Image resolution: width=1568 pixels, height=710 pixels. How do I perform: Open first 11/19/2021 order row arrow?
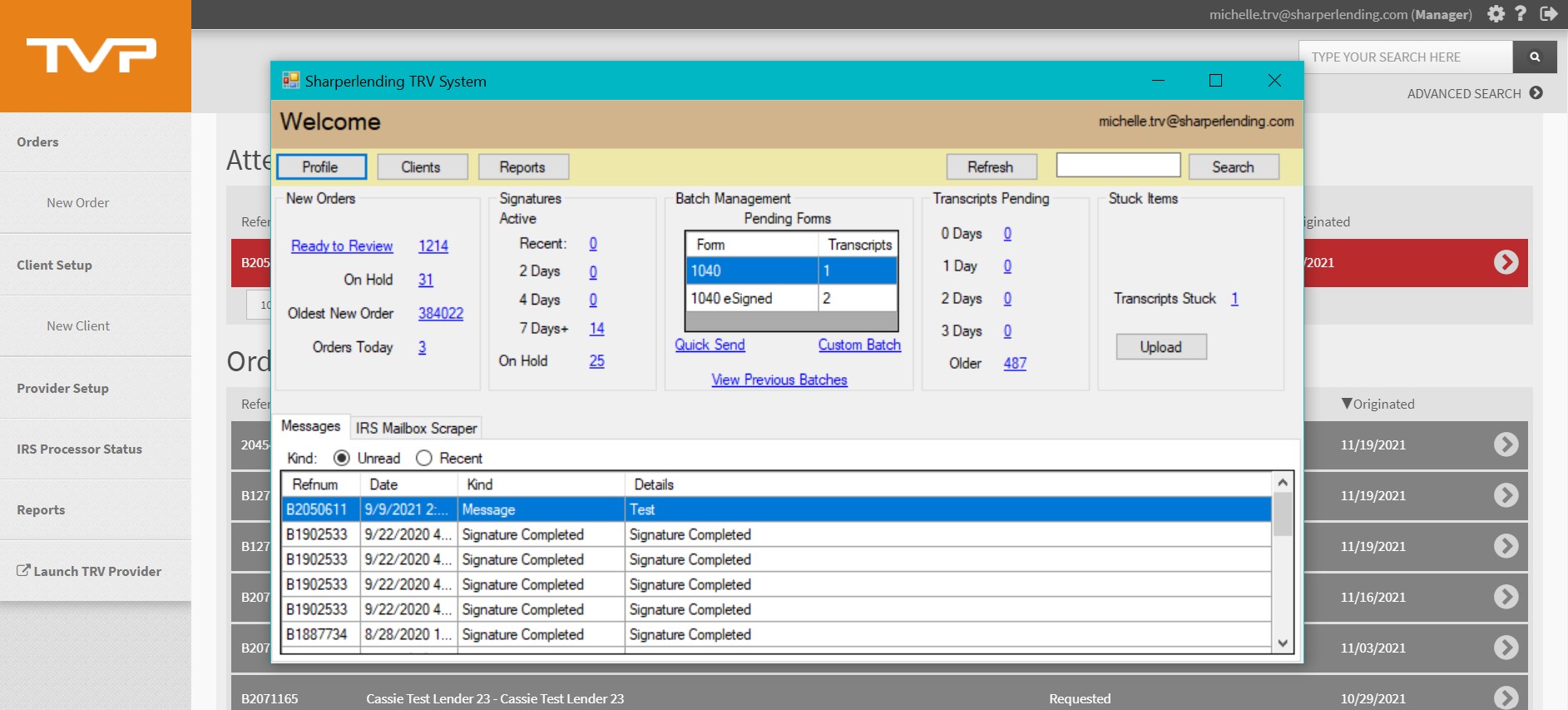[1506, 444]
